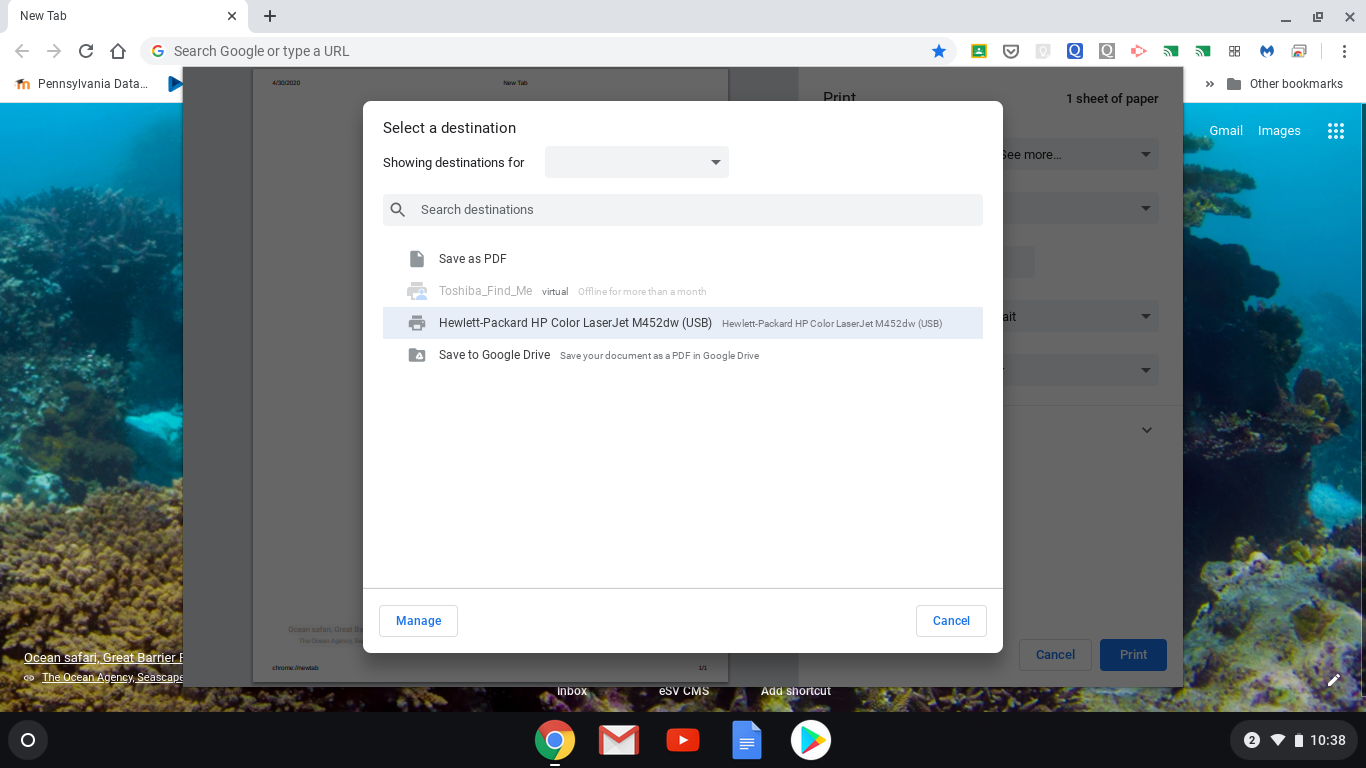The height and width of the screenshot is (768, 1366).
Task: Choose Save to Google Drive destination
Action: tap(683, 355)
